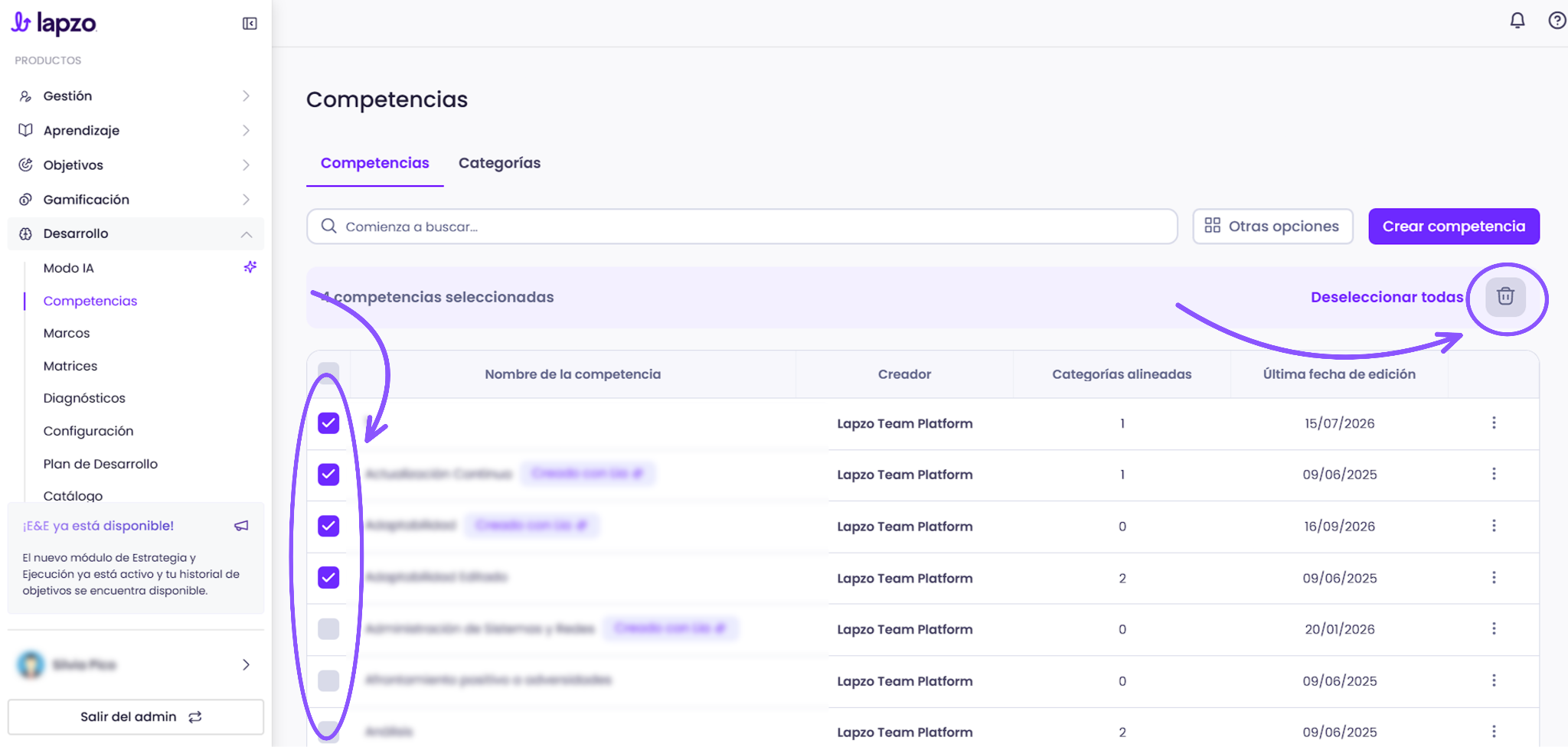Uncheck the 15/07/2026 row checkbox

[x=328, y=423]
